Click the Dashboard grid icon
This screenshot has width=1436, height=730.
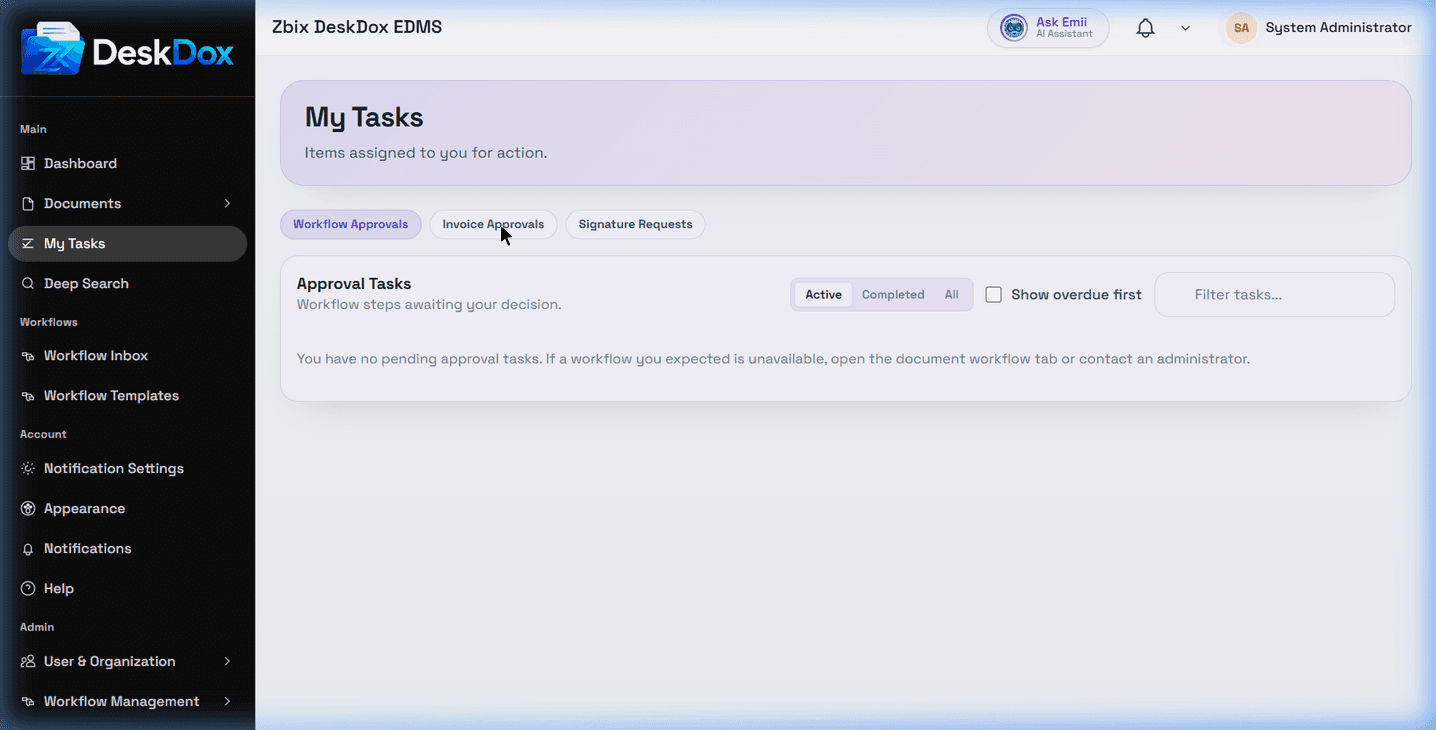(x=28, y=163)
